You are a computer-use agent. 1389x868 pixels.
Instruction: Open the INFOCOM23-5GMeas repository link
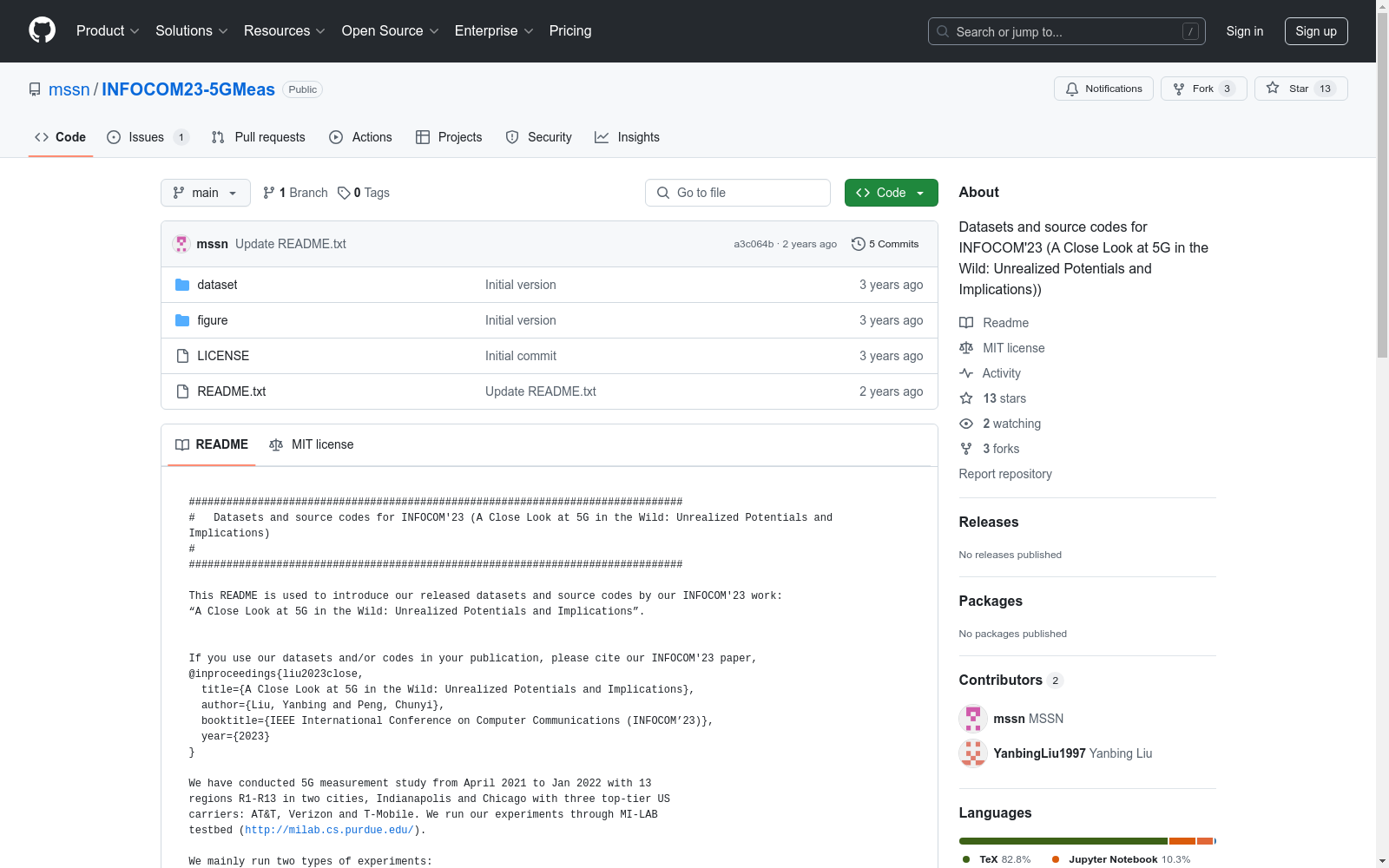[x=188, y=89]
